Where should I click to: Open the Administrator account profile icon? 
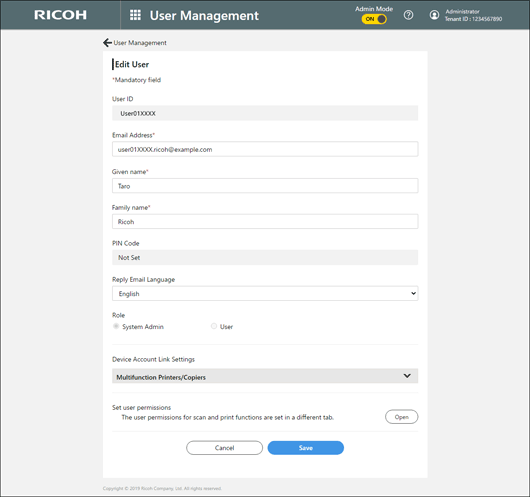(434, 15)
